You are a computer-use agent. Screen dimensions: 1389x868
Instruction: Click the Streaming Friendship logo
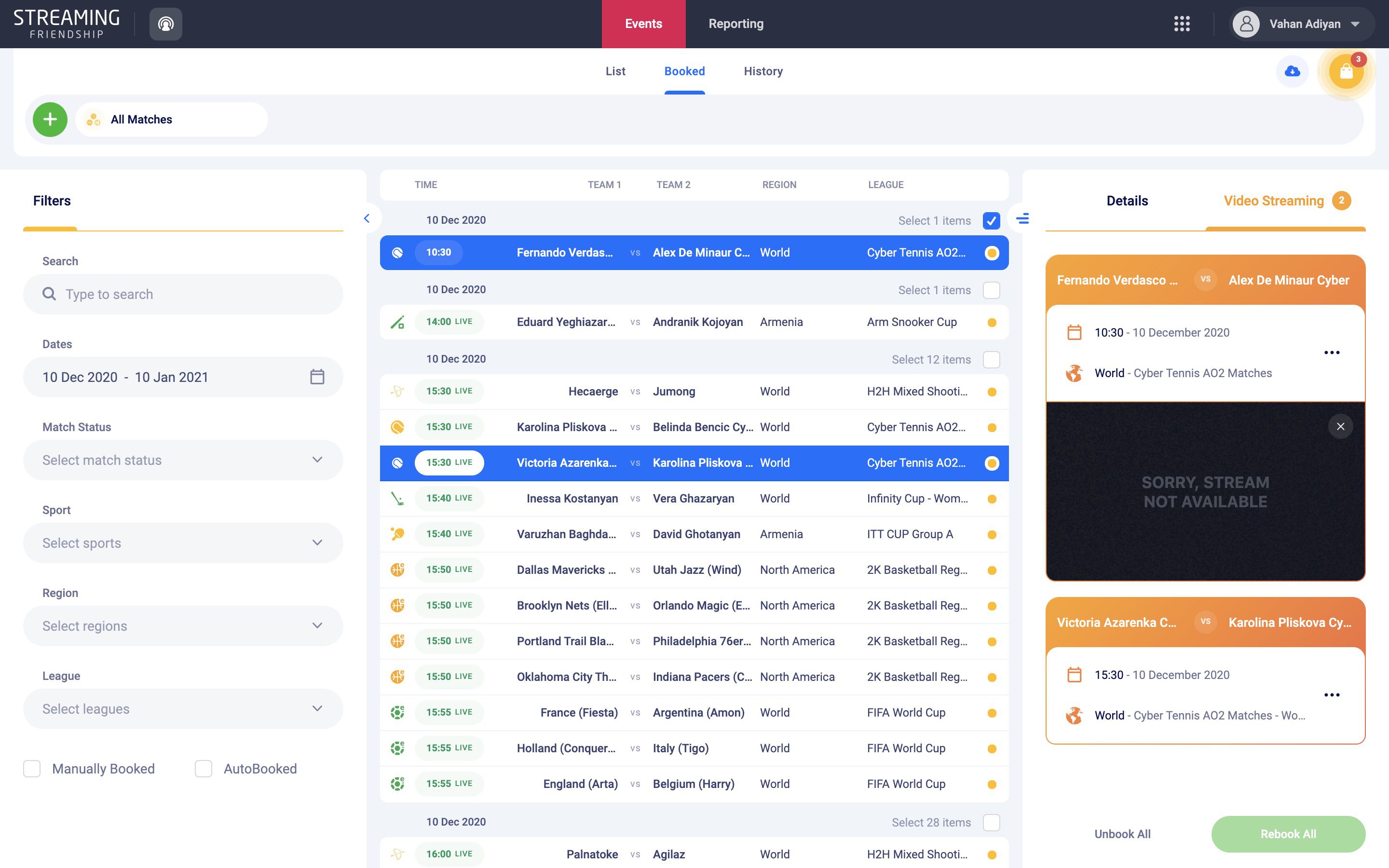pos(67,24)
